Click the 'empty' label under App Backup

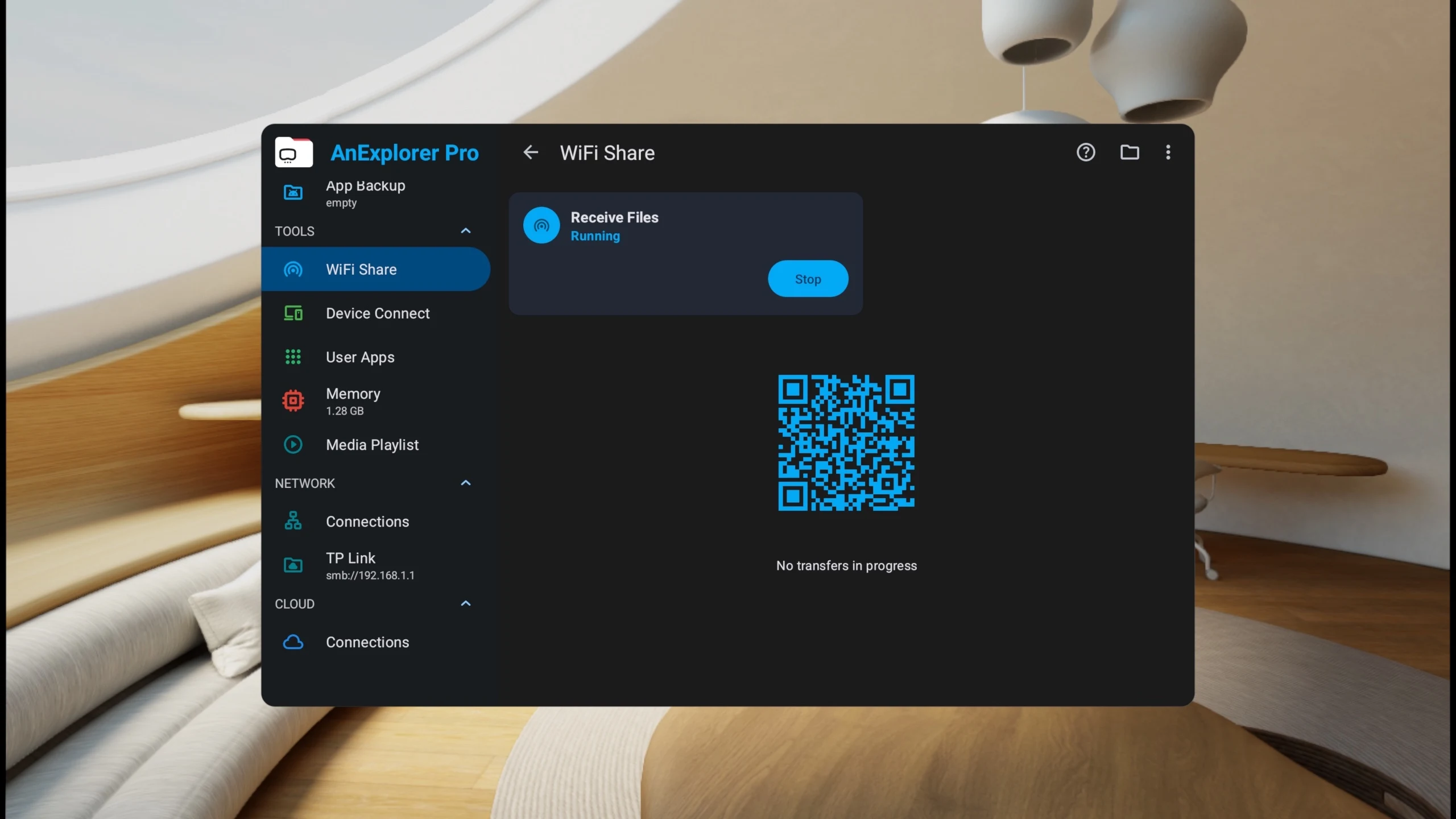341,203
